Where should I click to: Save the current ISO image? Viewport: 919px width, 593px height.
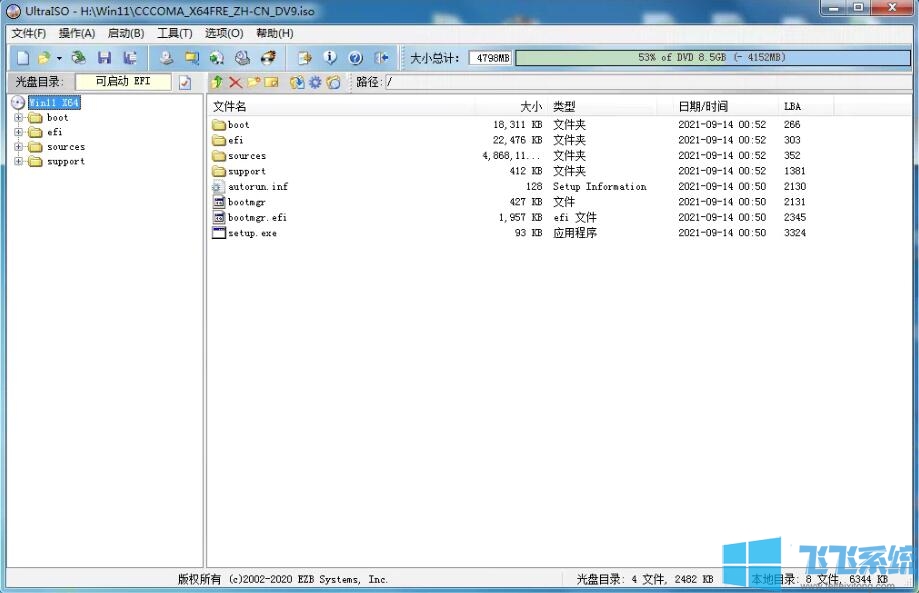point(104,57)
